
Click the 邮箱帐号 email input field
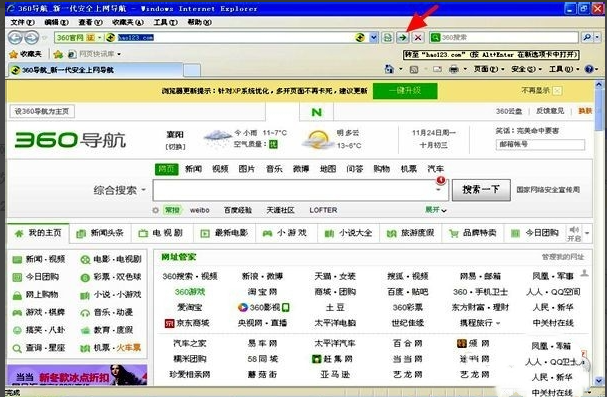(x=540, y=145)
